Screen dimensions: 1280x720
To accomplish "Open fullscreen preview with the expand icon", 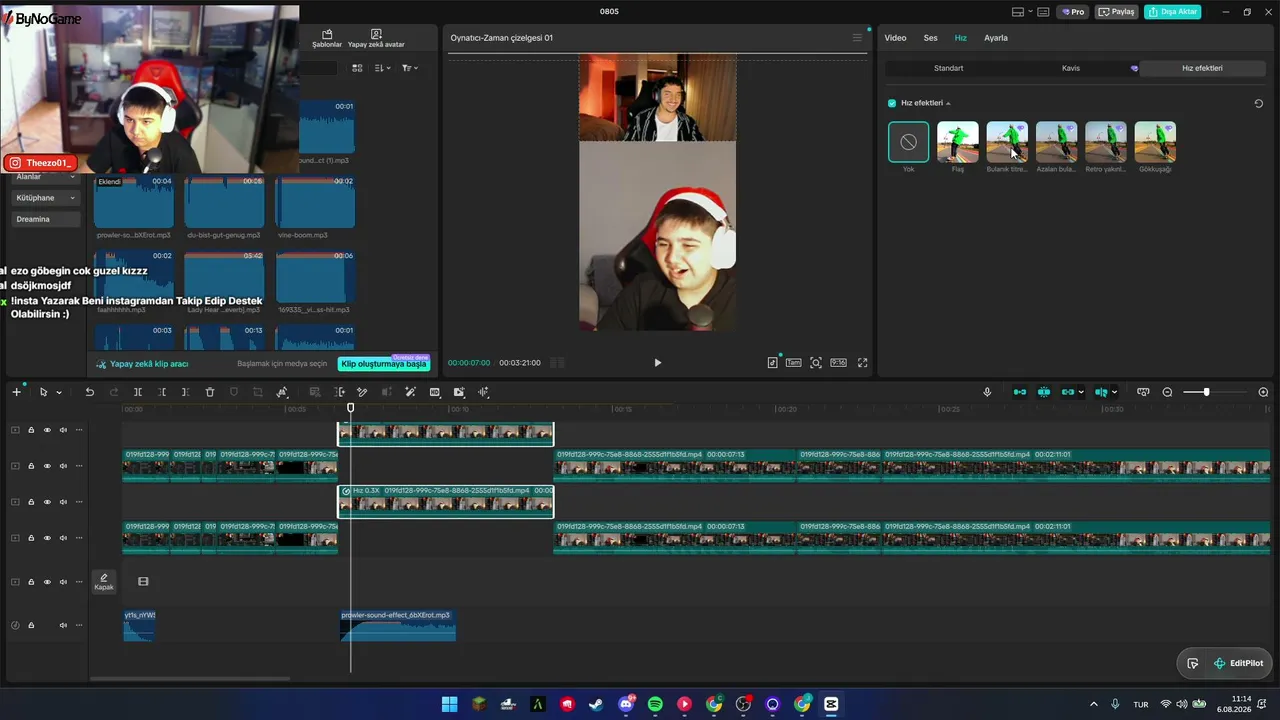I will pos(862,363).
